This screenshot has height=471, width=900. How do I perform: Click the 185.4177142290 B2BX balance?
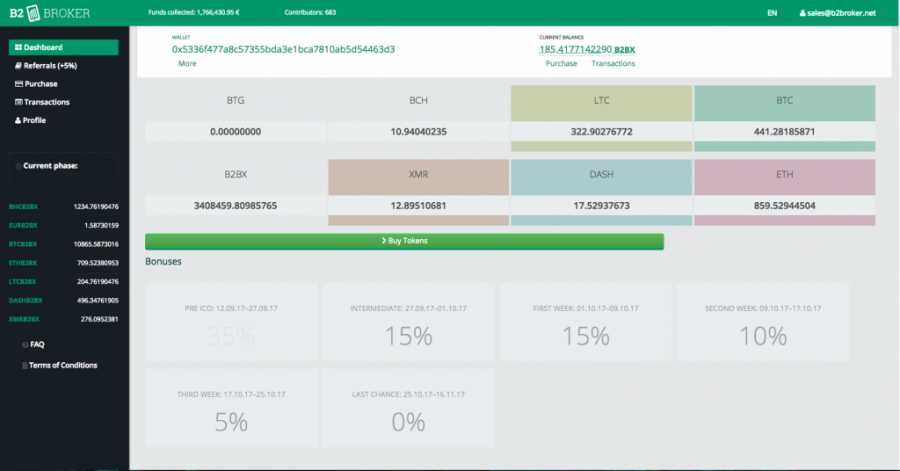pos(587,49)
